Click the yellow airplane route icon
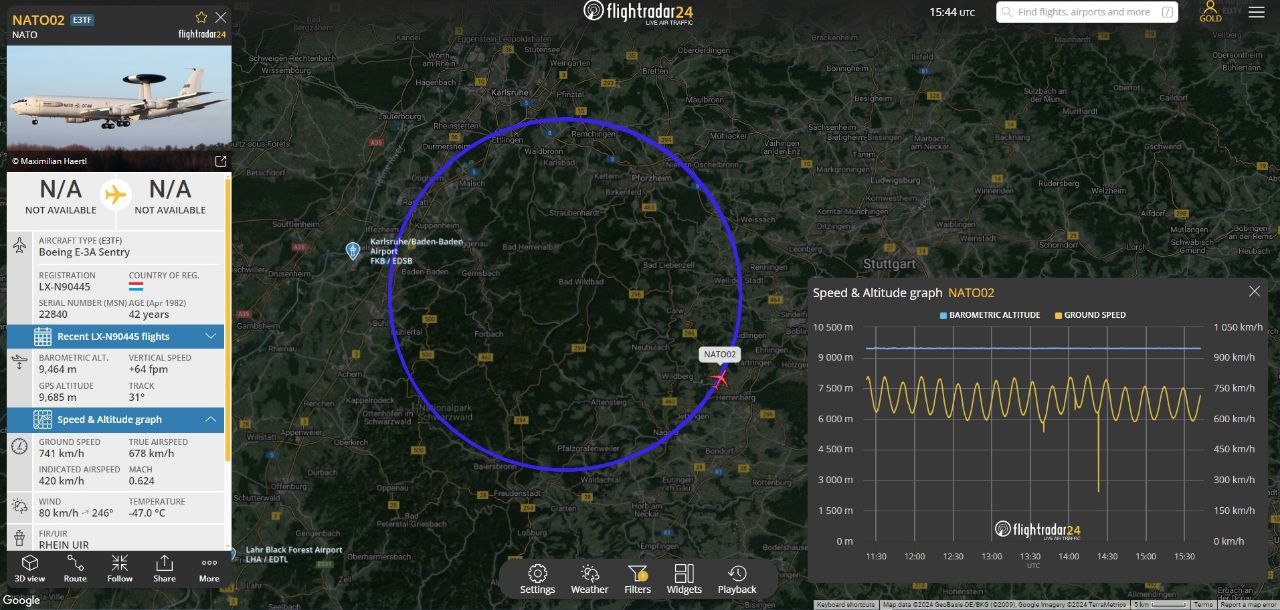The width and height of the screenshot is (1280, 610). (x=116, y=194)
